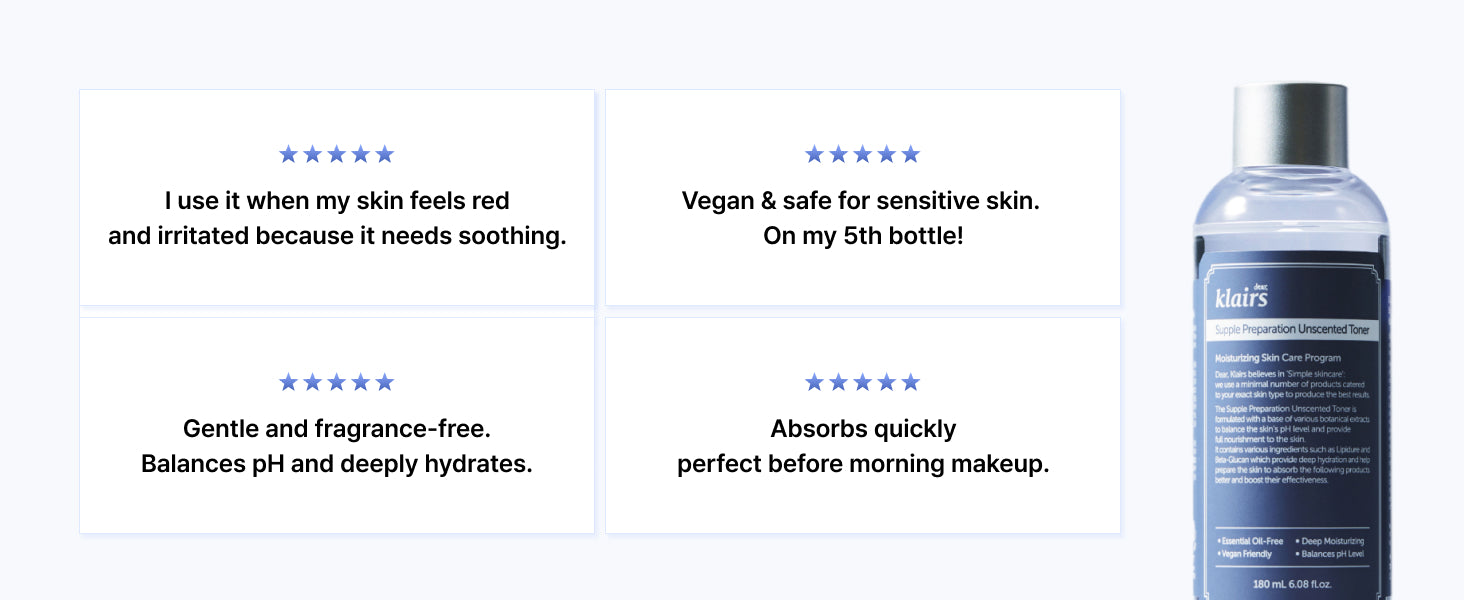Click the 'Gentle and fragrance-free.' headline
Screen dimensions: 1464x600
[x=337, y=429]
